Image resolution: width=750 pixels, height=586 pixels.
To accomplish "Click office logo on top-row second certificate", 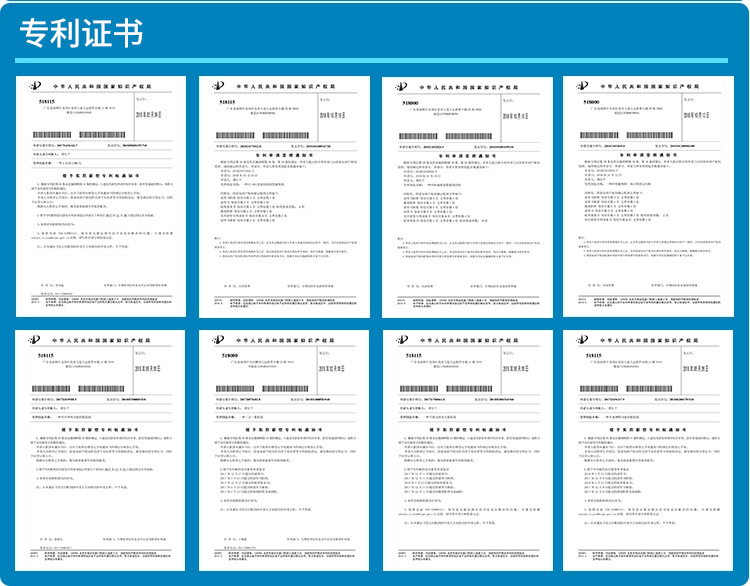I will 218,86.
